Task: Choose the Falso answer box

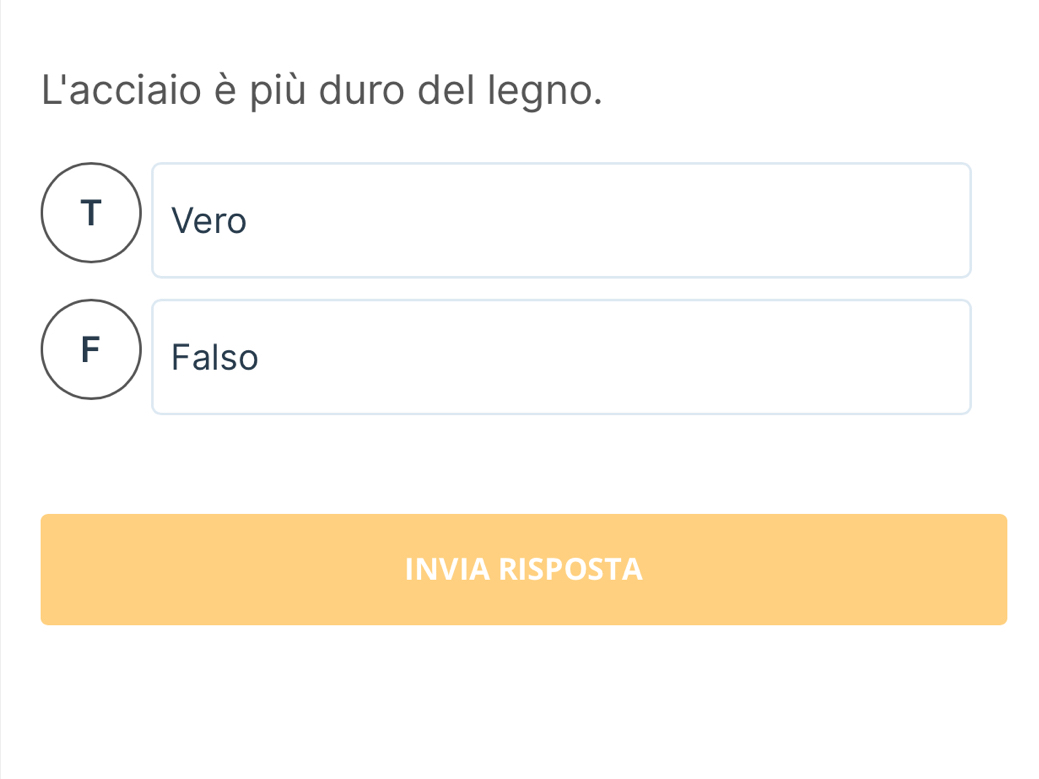Action: (560, 357)
